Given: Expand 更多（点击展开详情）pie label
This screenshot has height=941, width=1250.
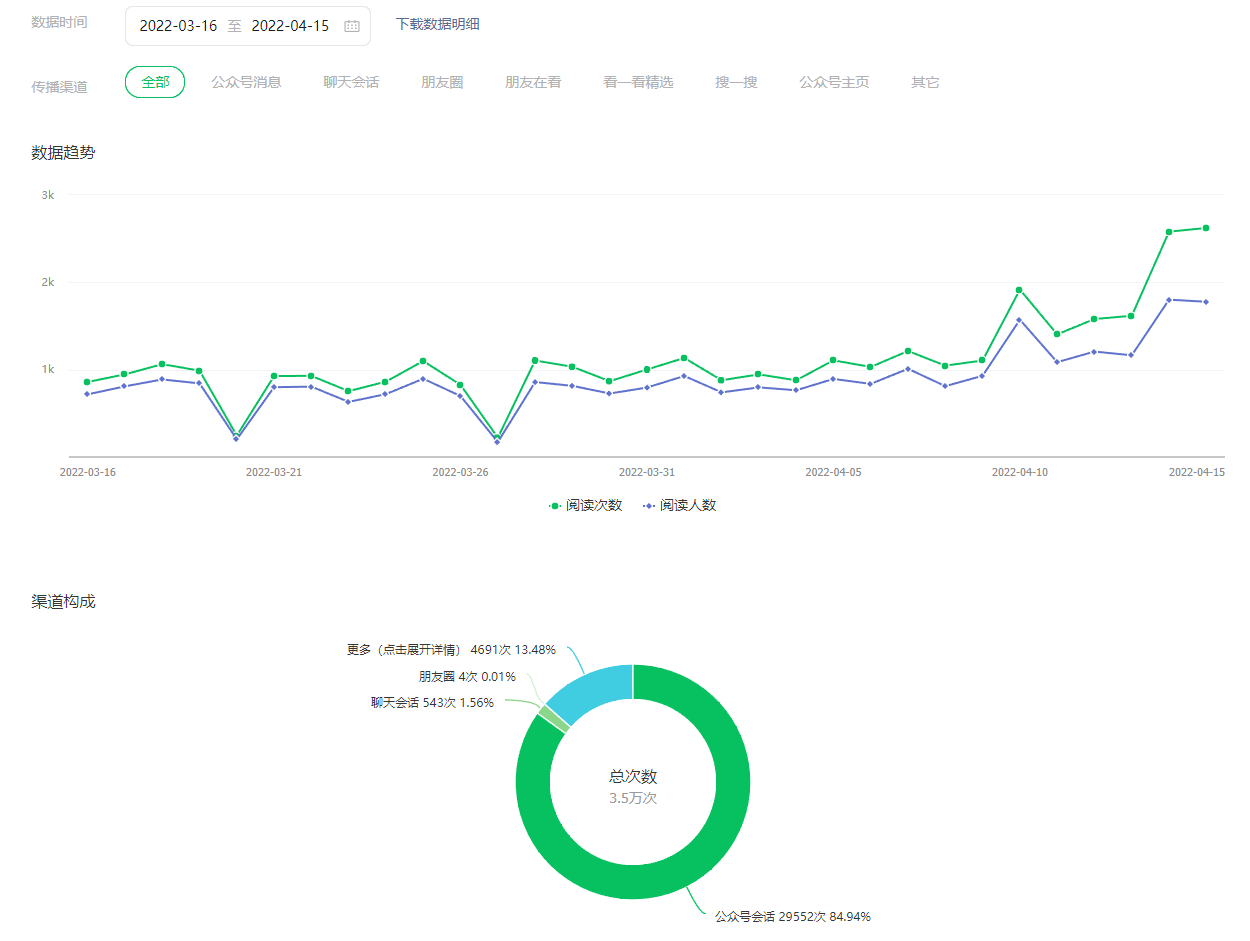Looking at the screenshot, I should [x=451, y=650].
